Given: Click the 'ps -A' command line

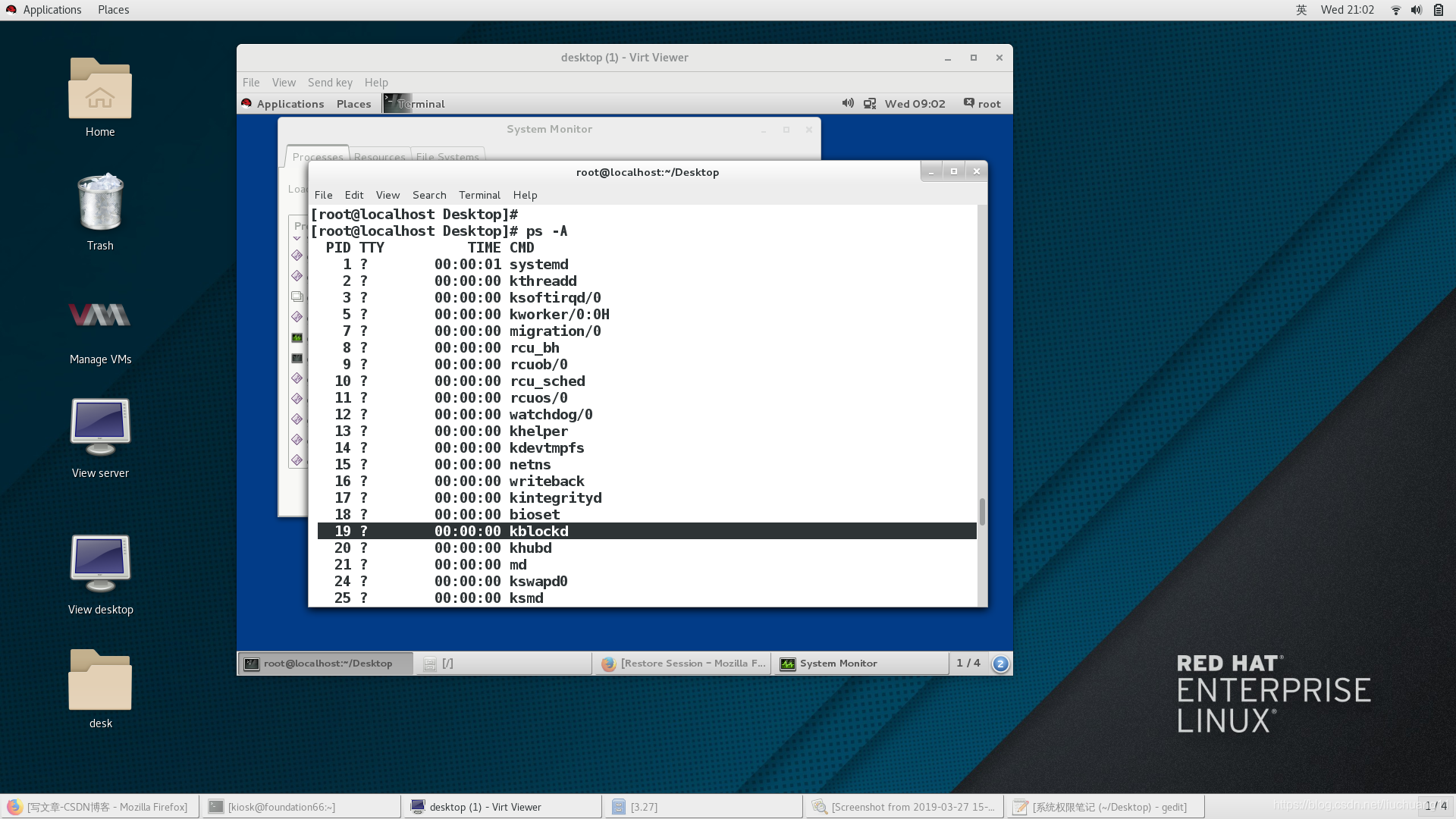Looking at the screenshot, I should pyautogui.click(x=439, y=231).
